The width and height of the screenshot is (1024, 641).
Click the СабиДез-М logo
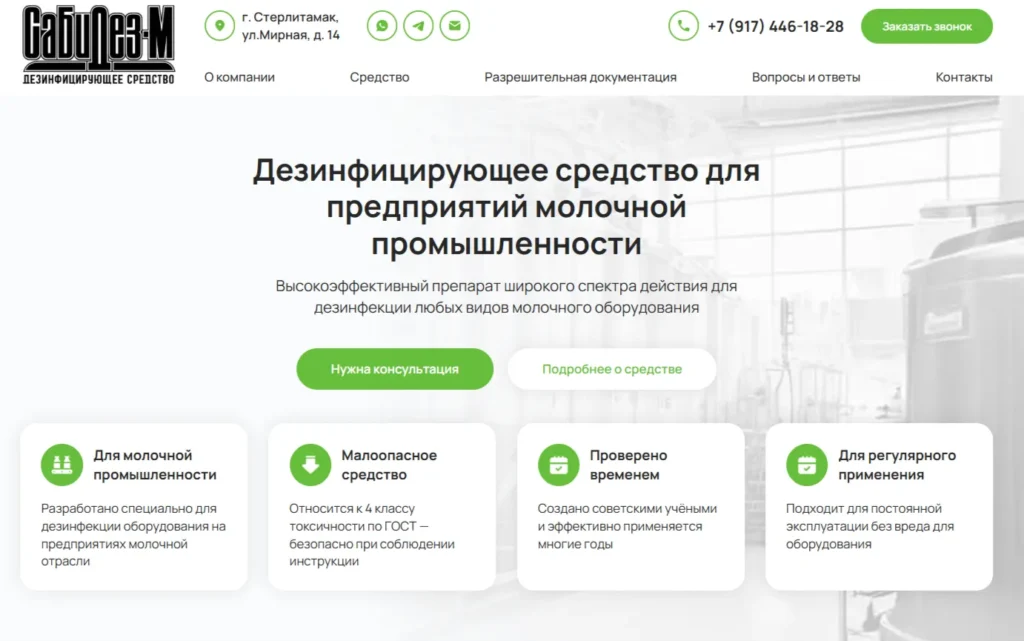pos(99,45)
